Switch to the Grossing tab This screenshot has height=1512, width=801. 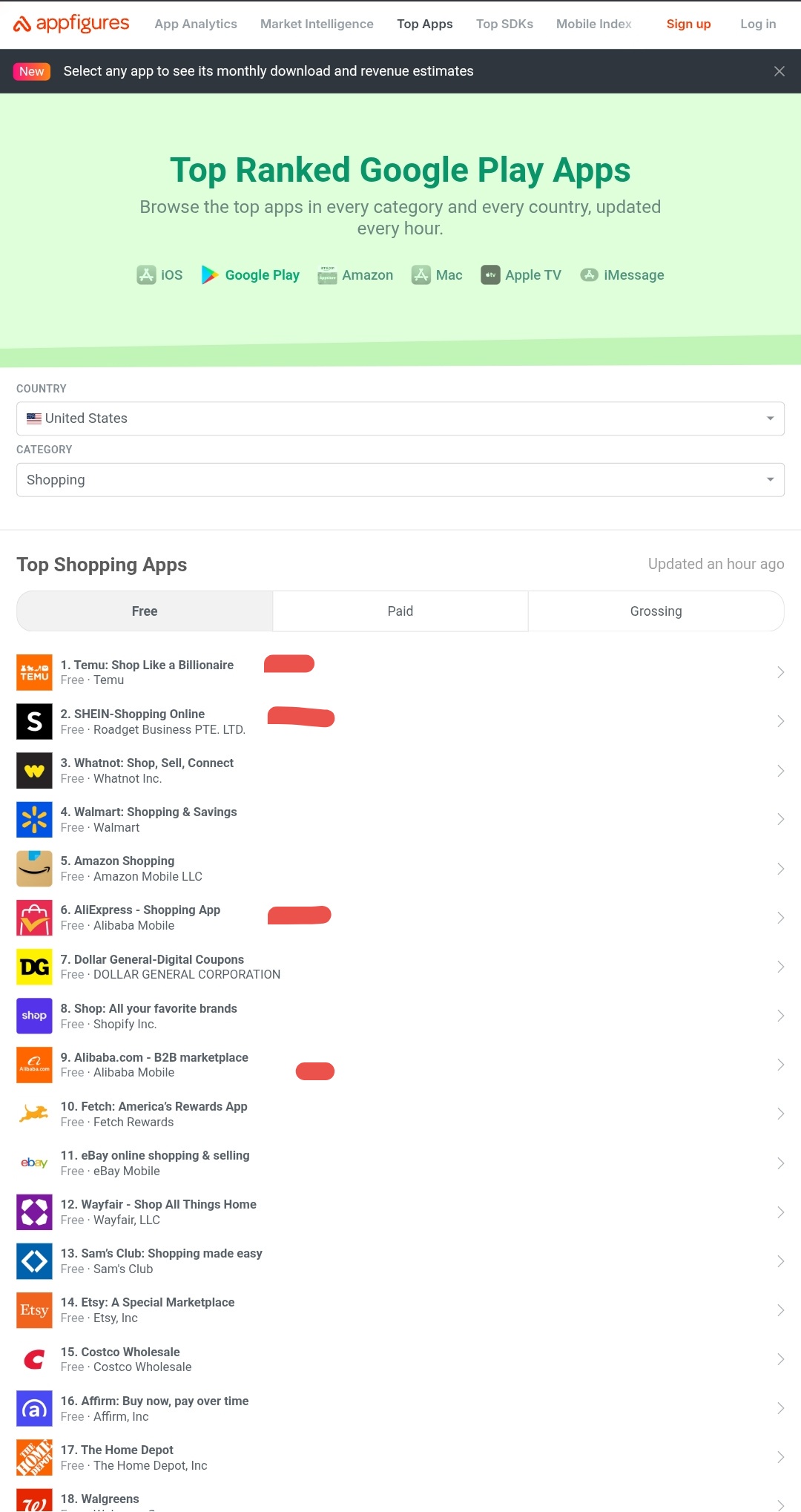click(656, 611)
